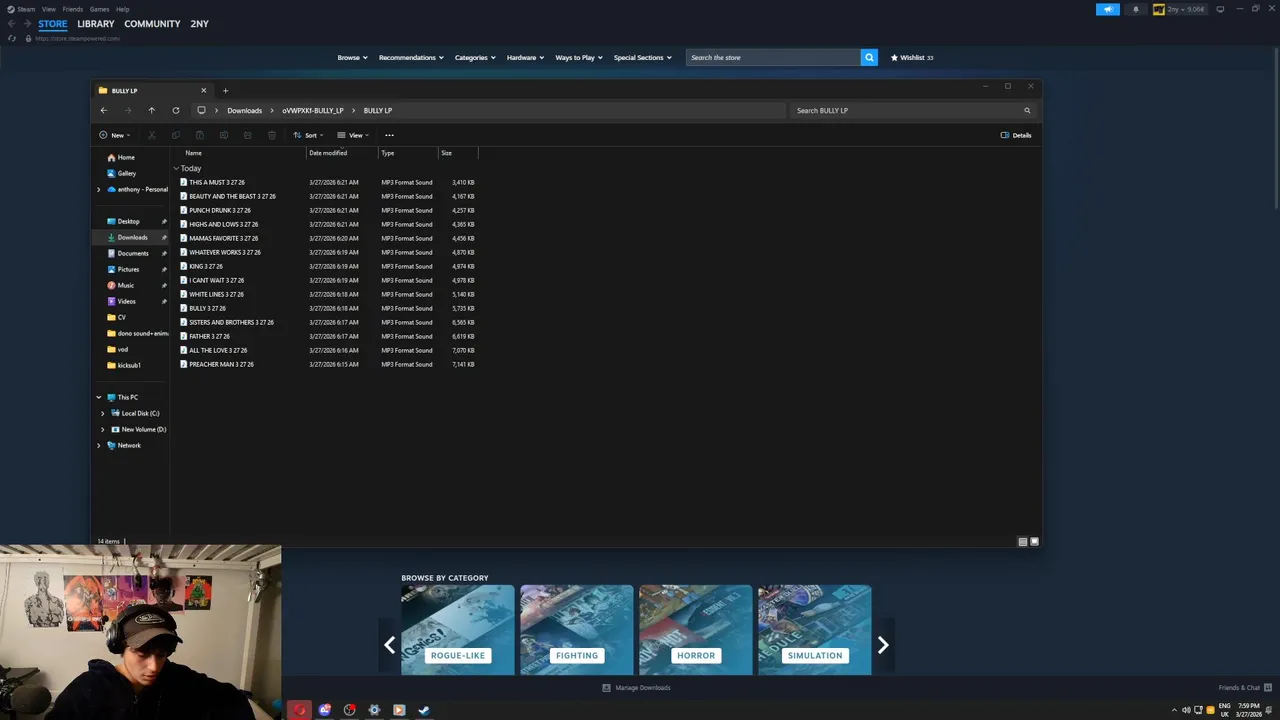Viewport: 1280px width, 720px height.
Task: Close the BULLY LP Explorer tab
Action: (203, 90)
